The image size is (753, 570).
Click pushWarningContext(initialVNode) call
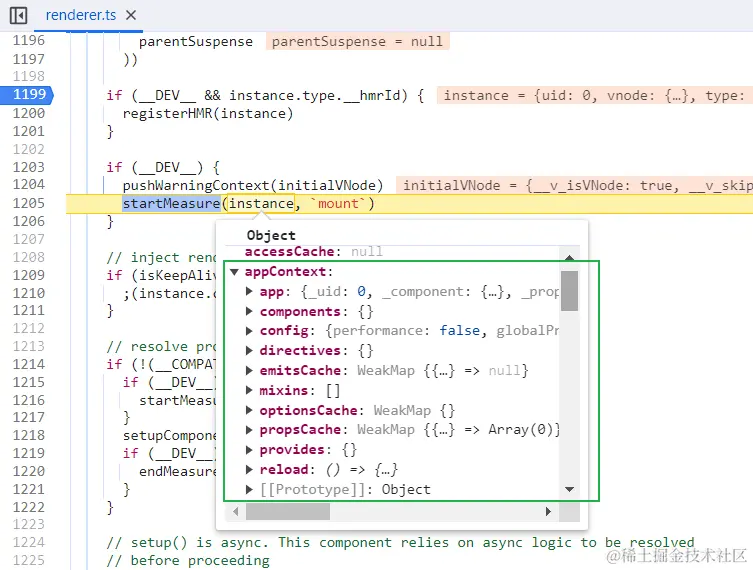[x=253, y=185]
